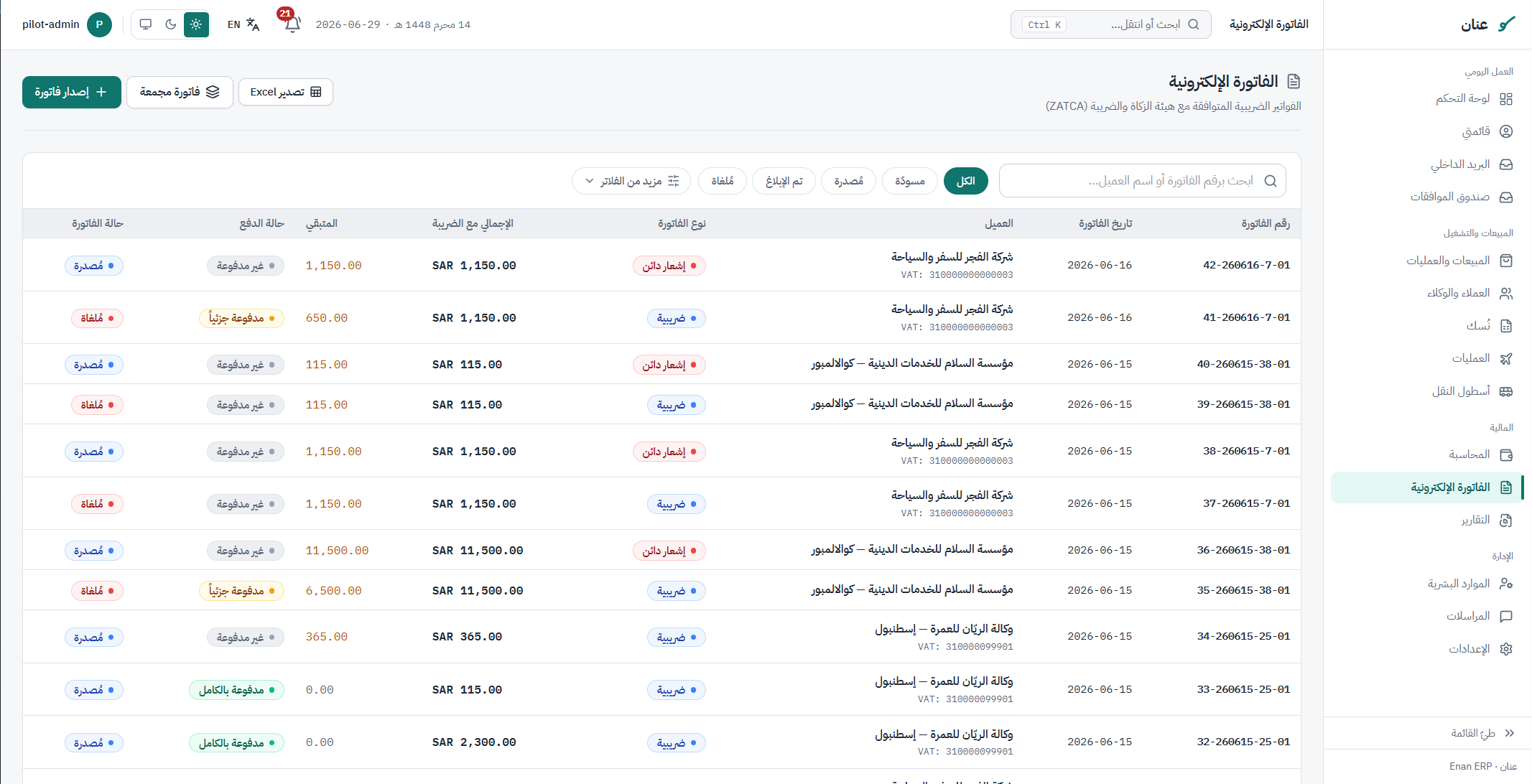Open invoice 35-260615-38-01
The image size is (1532, 784).
click(x=1243, y=590)
